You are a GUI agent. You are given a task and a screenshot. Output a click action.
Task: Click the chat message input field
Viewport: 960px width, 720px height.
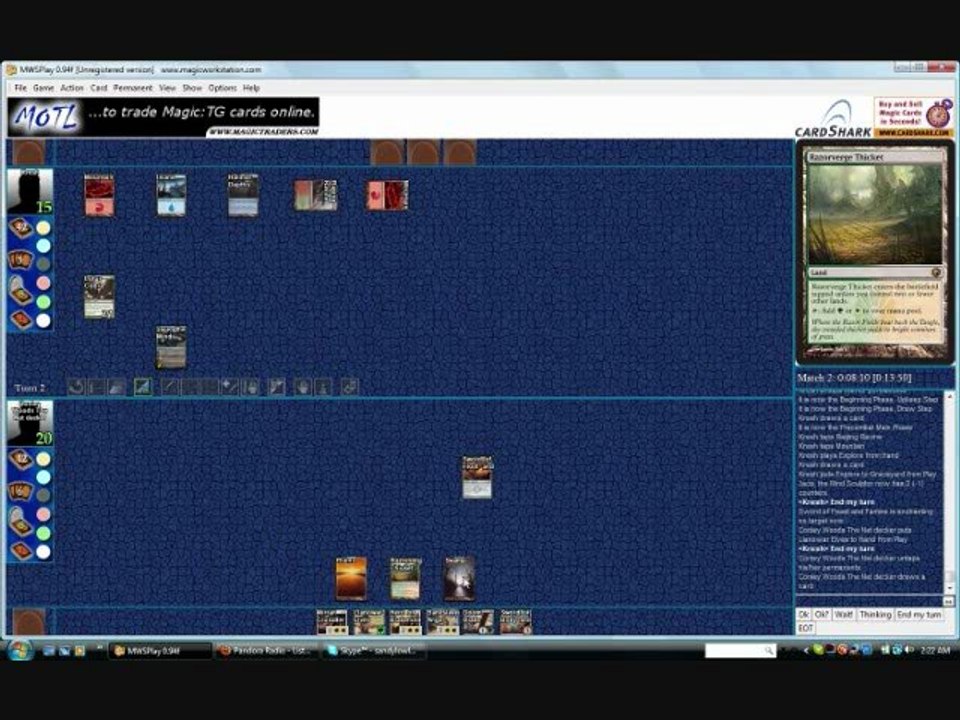click(x=869, y=601)
